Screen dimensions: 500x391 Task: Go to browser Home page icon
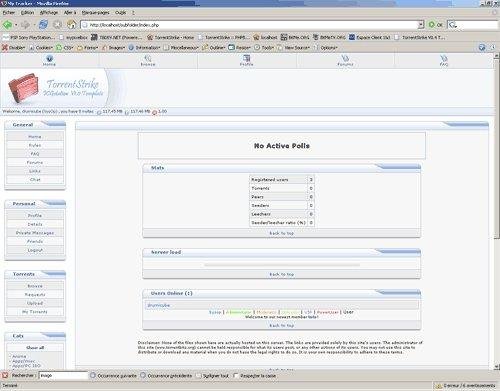point(72,24)
